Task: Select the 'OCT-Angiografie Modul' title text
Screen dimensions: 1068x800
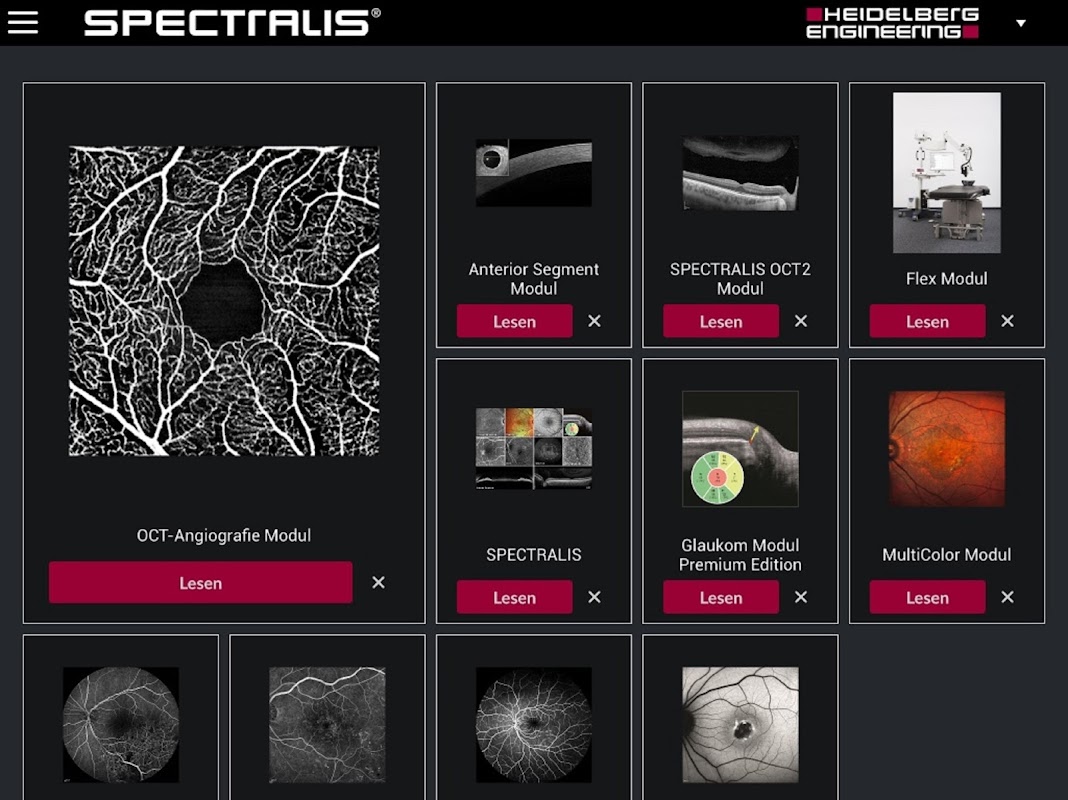Action: coord(224,536)
